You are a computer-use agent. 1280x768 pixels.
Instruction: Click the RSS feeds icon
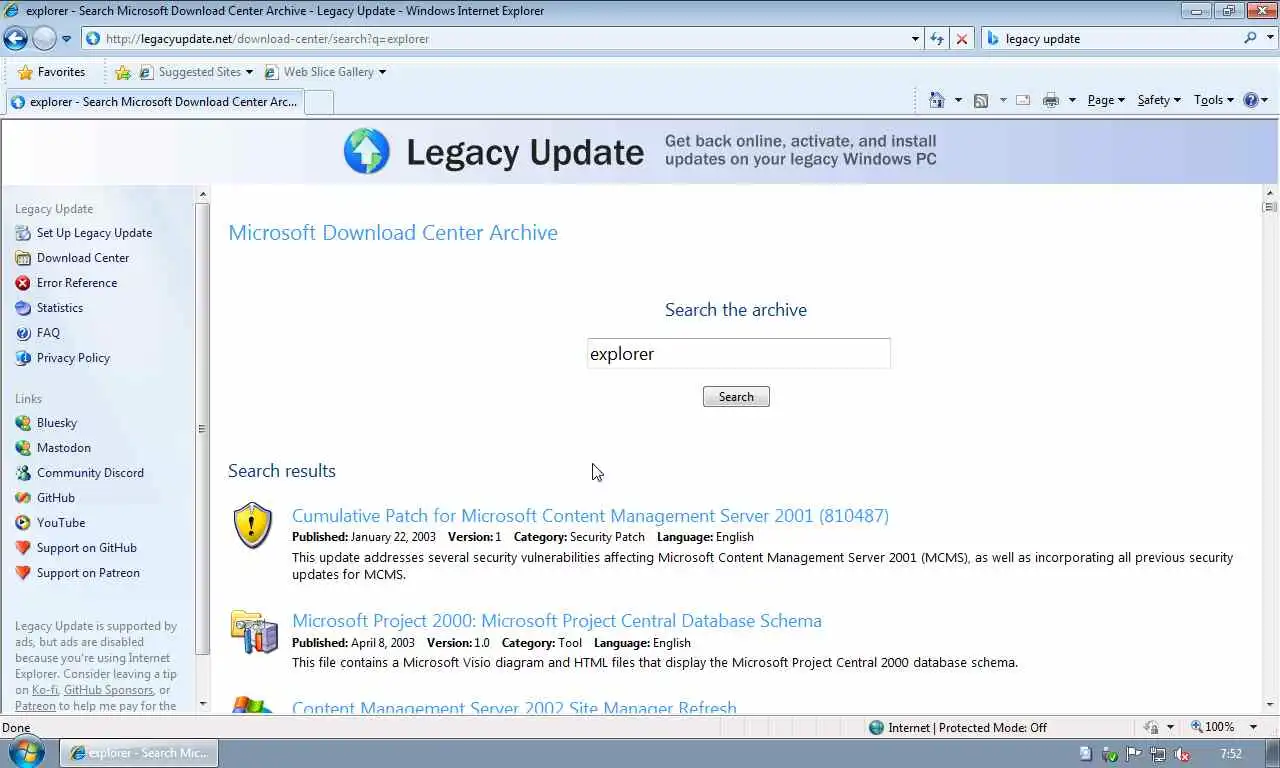tap(981, 100)
